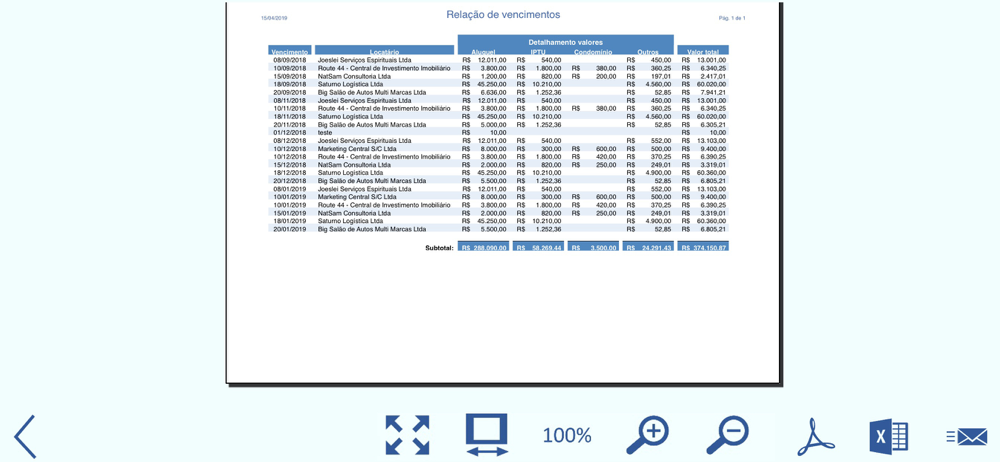Click the due date 01/12/2018
Screen dimensions: 1000x462
290,132
